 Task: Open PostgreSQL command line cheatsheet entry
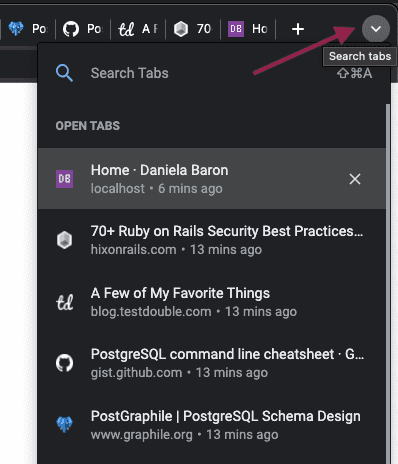coord(212,363)
